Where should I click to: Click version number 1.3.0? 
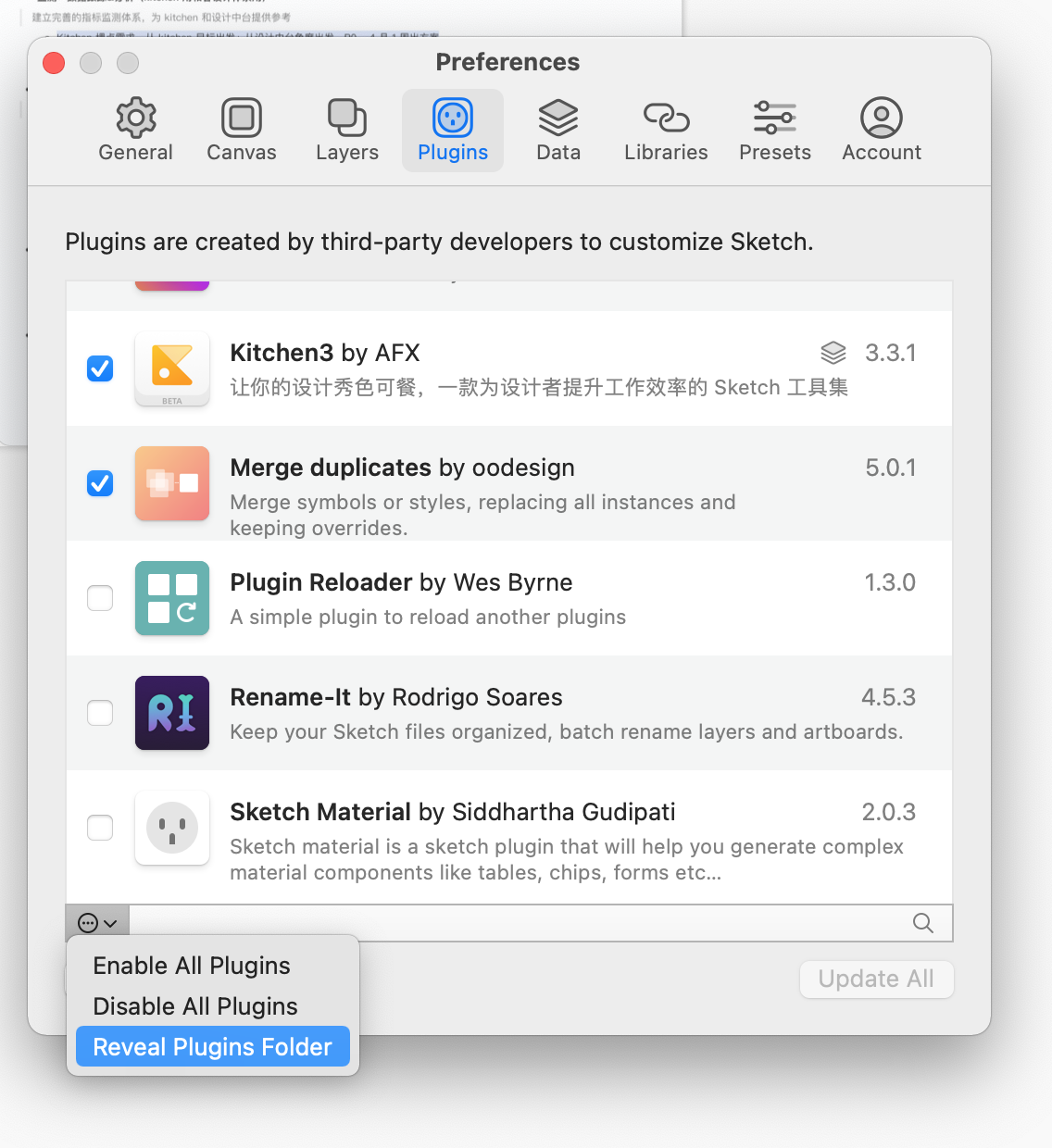pyautogui.click(x=890, y=582)
